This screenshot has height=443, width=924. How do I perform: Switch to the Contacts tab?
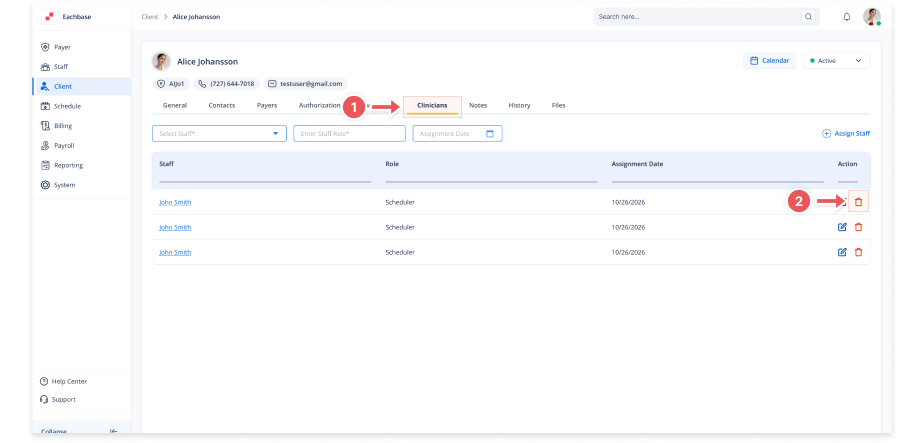click(x=222, y=105)
